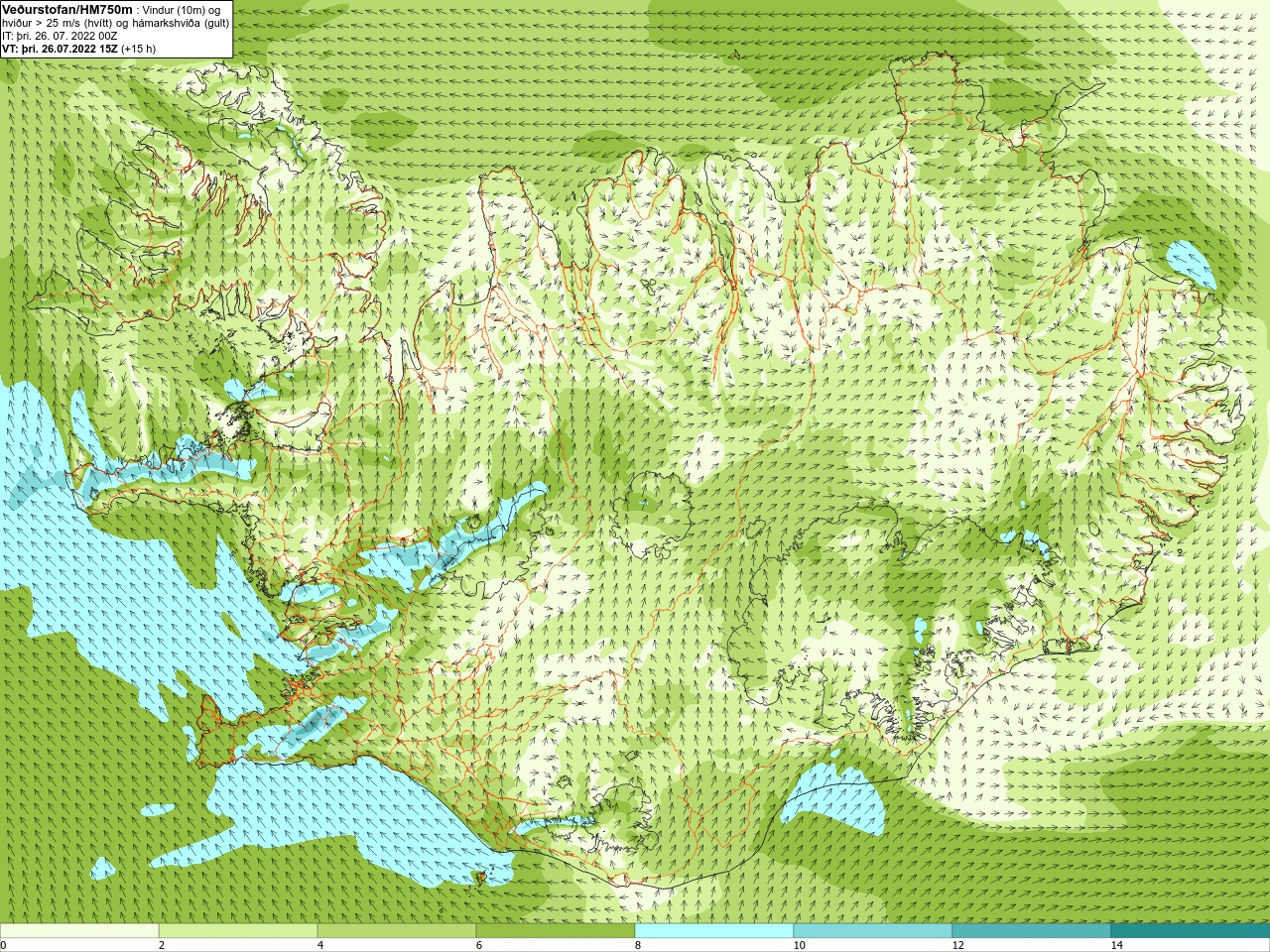Click the legend label '6'

click(479, 945)
